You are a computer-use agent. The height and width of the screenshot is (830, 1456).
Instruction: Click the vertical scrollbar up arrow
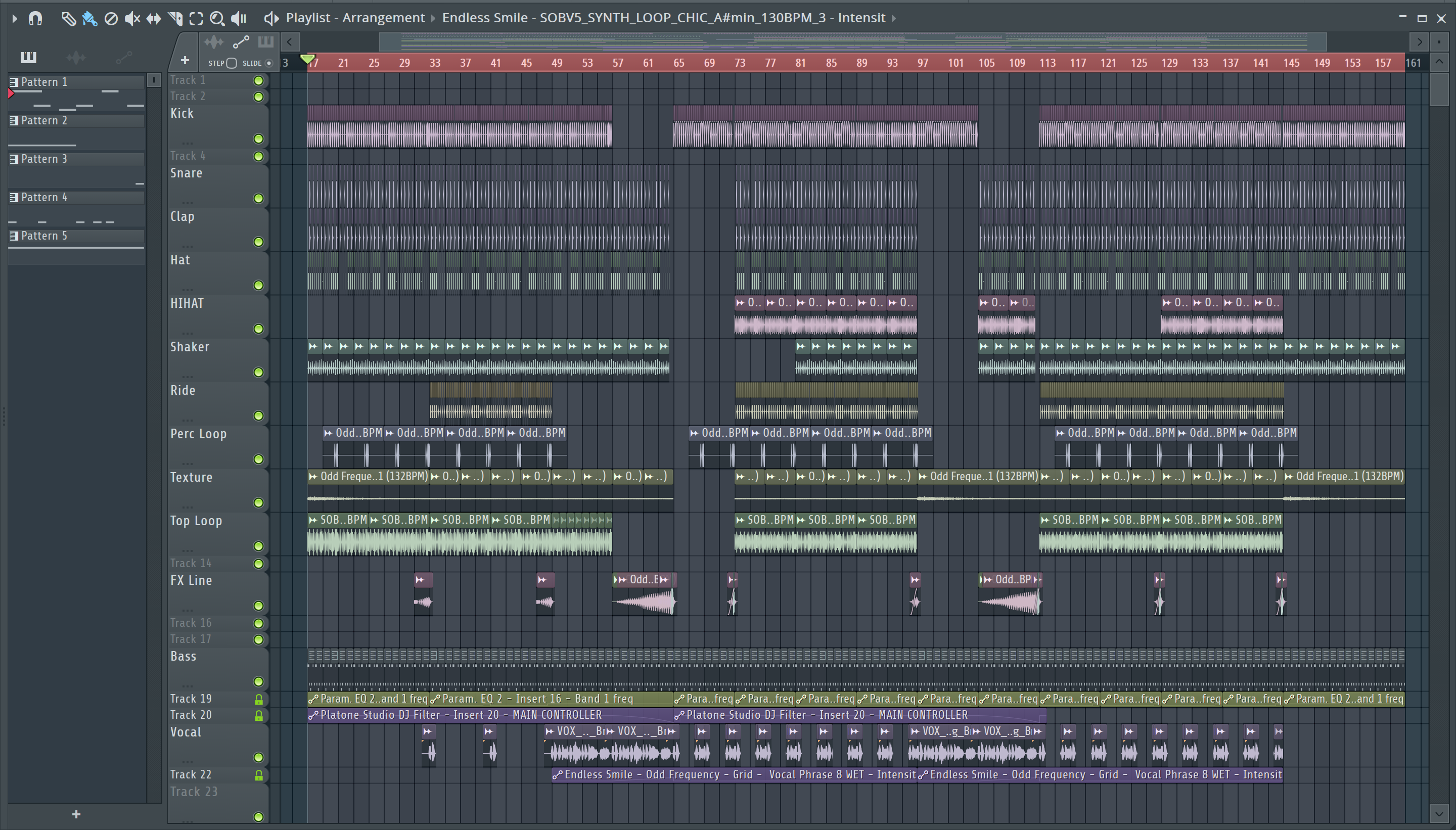(x=1439, y=62)
